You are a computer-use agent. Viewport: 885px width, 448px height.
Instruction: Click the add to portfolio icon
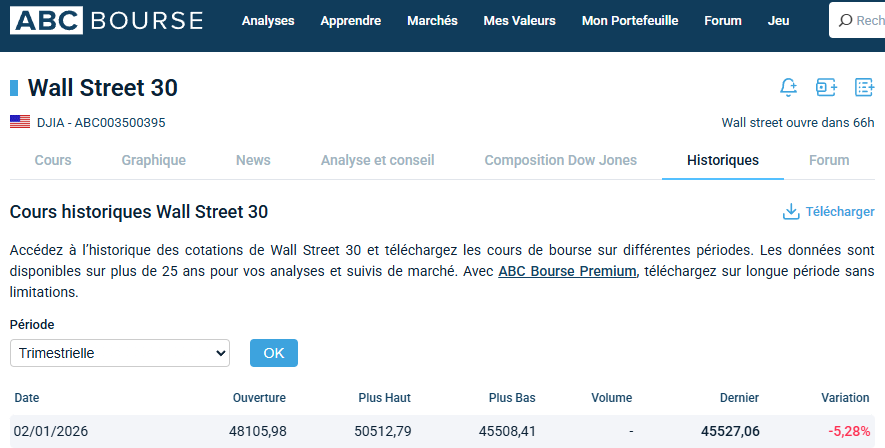(x=826, y=87)
